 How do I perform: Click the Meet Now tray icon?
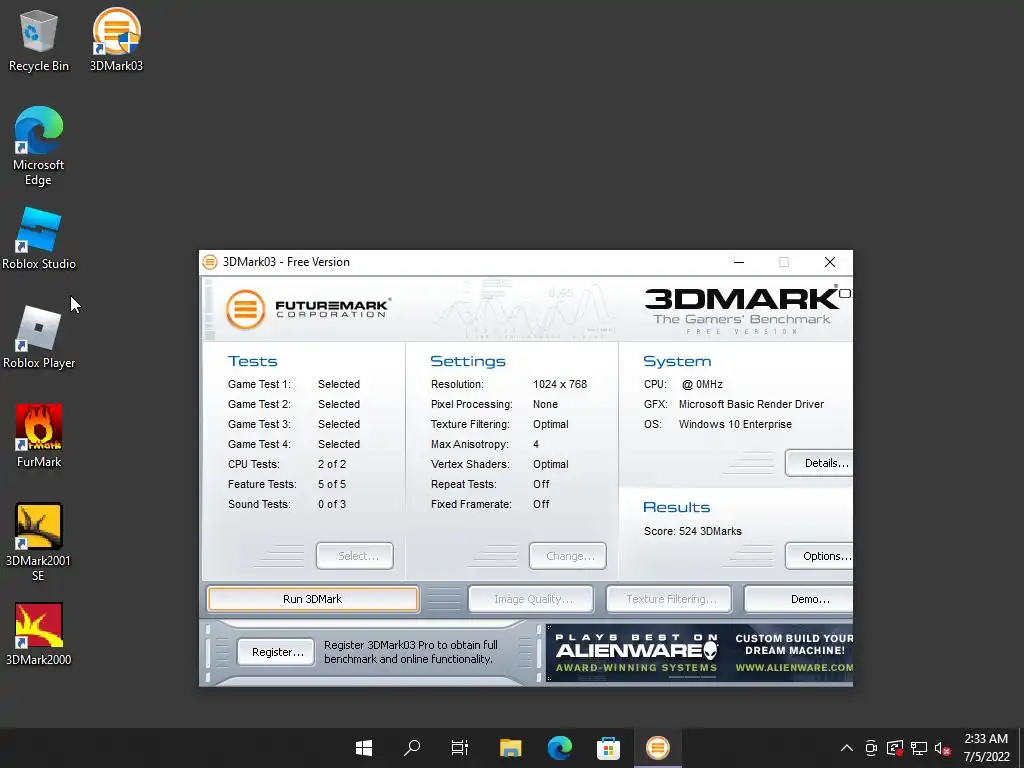(x=871, y=748)
